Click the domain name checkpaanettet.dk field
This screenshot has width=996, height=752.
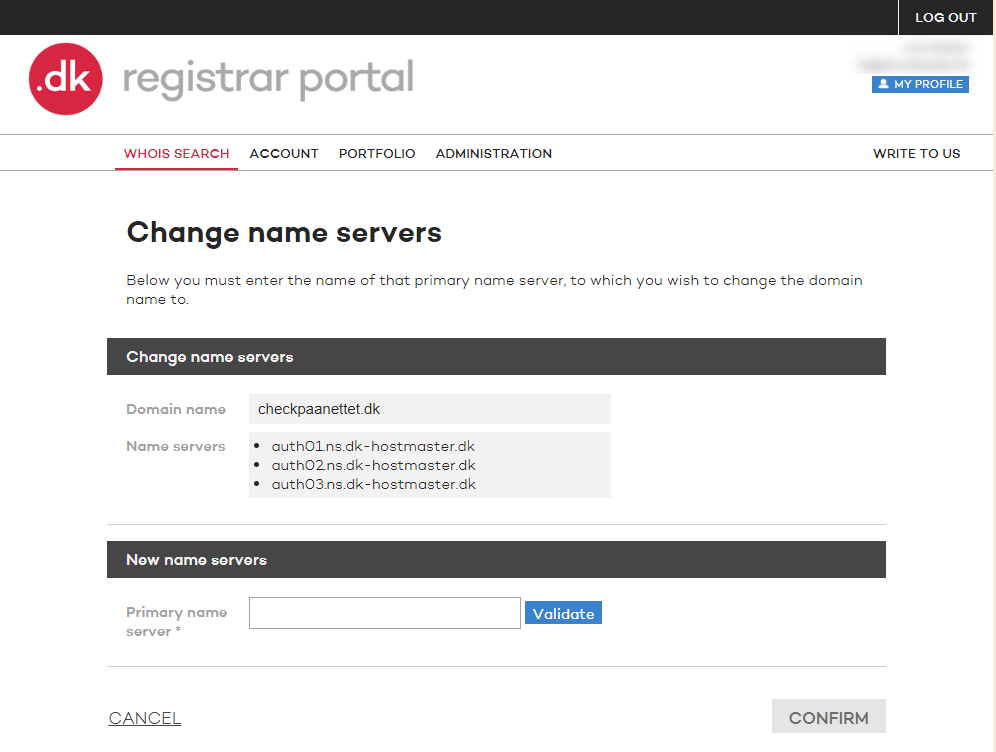pos(429,408)
